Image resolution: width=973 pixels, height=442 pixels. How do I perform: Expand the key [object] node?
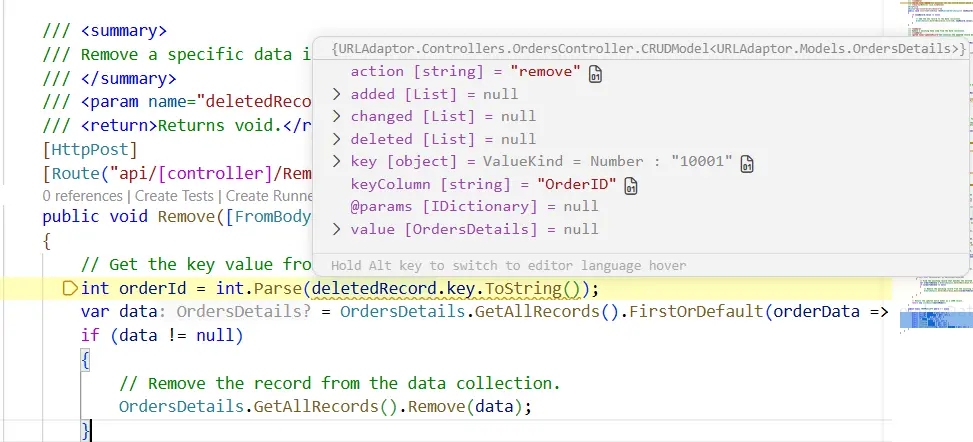[336, 161]
